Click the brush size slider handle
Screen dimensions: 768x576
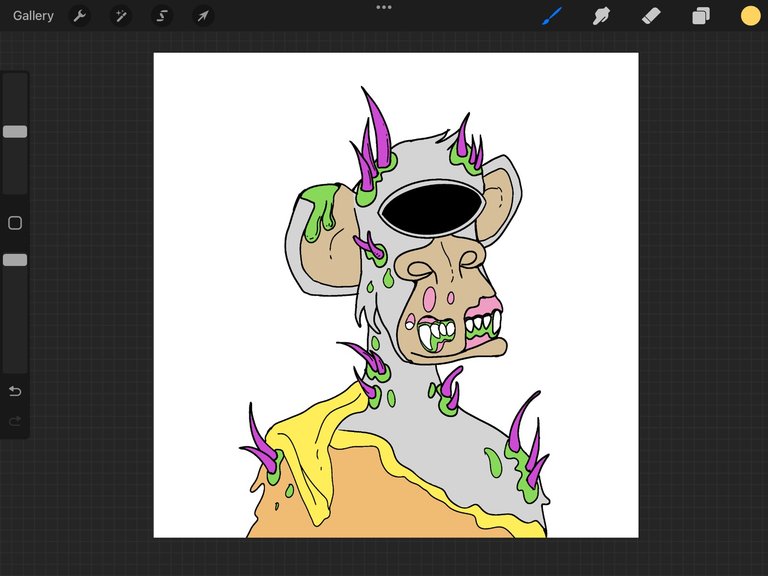pos(15,131)
